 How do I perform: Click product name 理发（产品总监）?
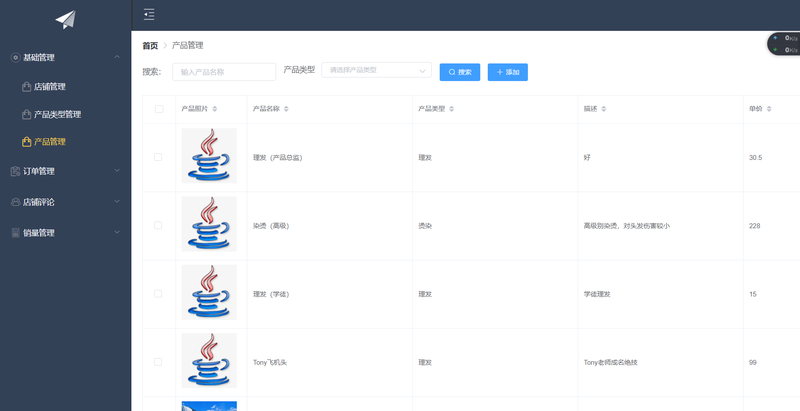pyautogui.click(x=278, y=158)
